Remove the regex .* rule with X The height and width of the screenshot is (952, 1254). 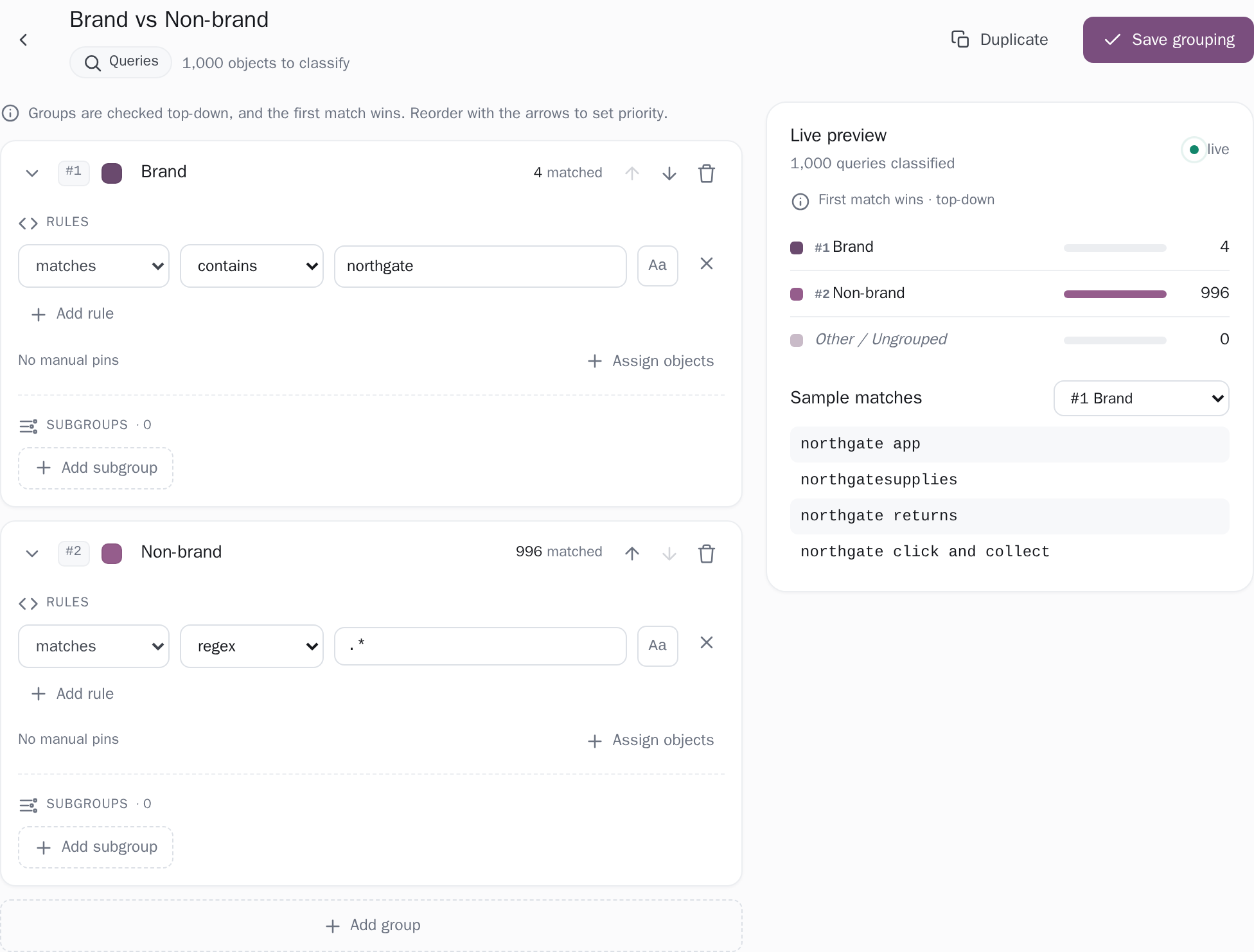tap(707, 643)
